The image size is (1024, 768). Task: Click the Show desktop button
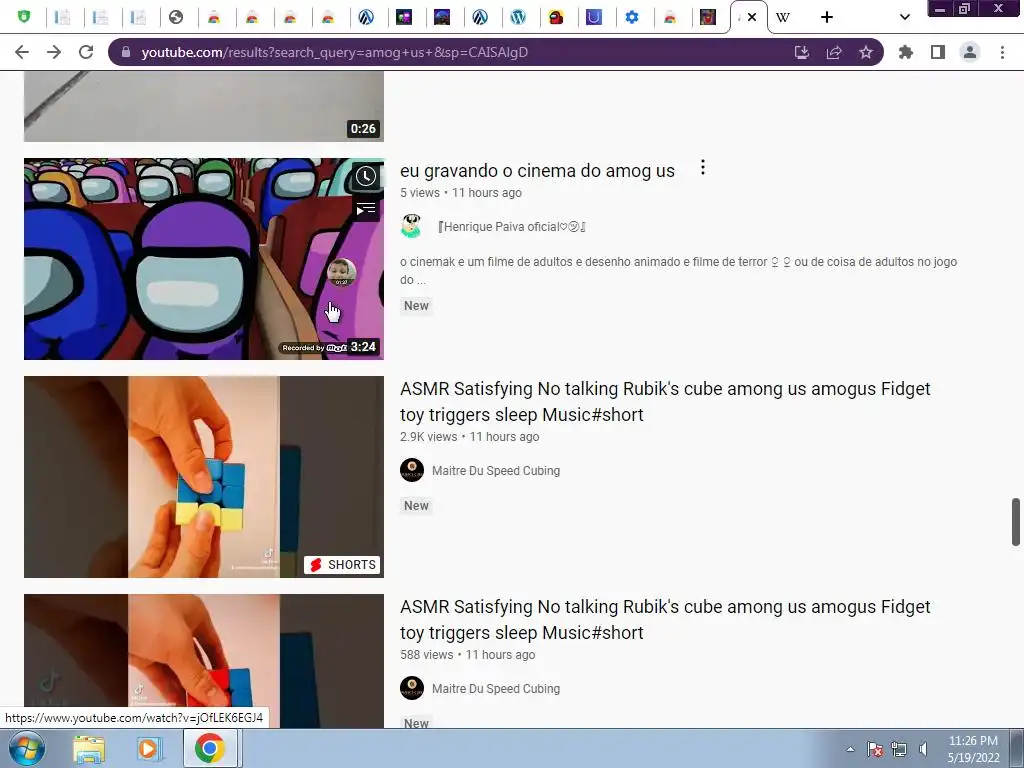[x=1017, y=749]
